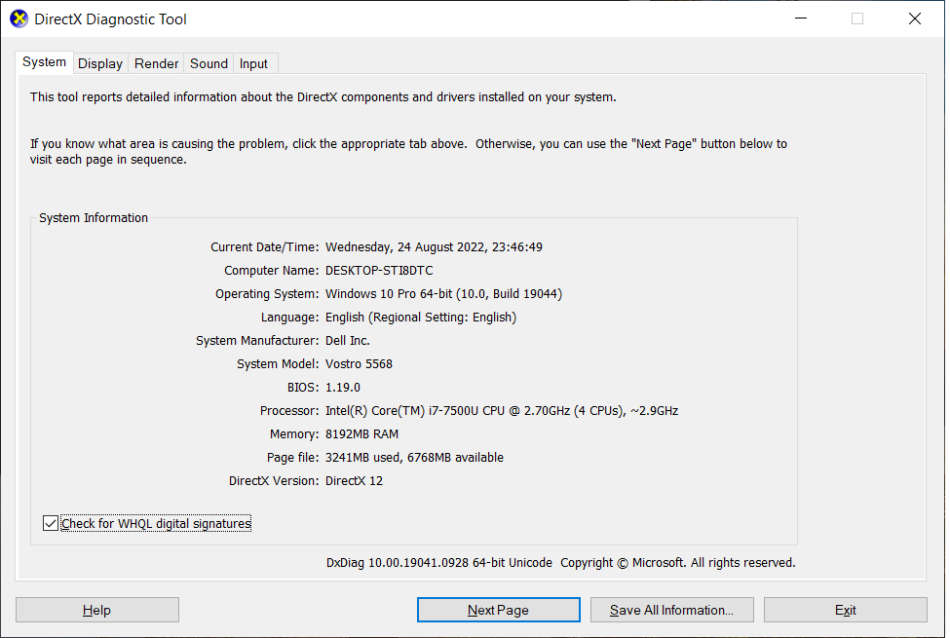
Task: Click the System Information section label
Action: click(x=93, y=217)
